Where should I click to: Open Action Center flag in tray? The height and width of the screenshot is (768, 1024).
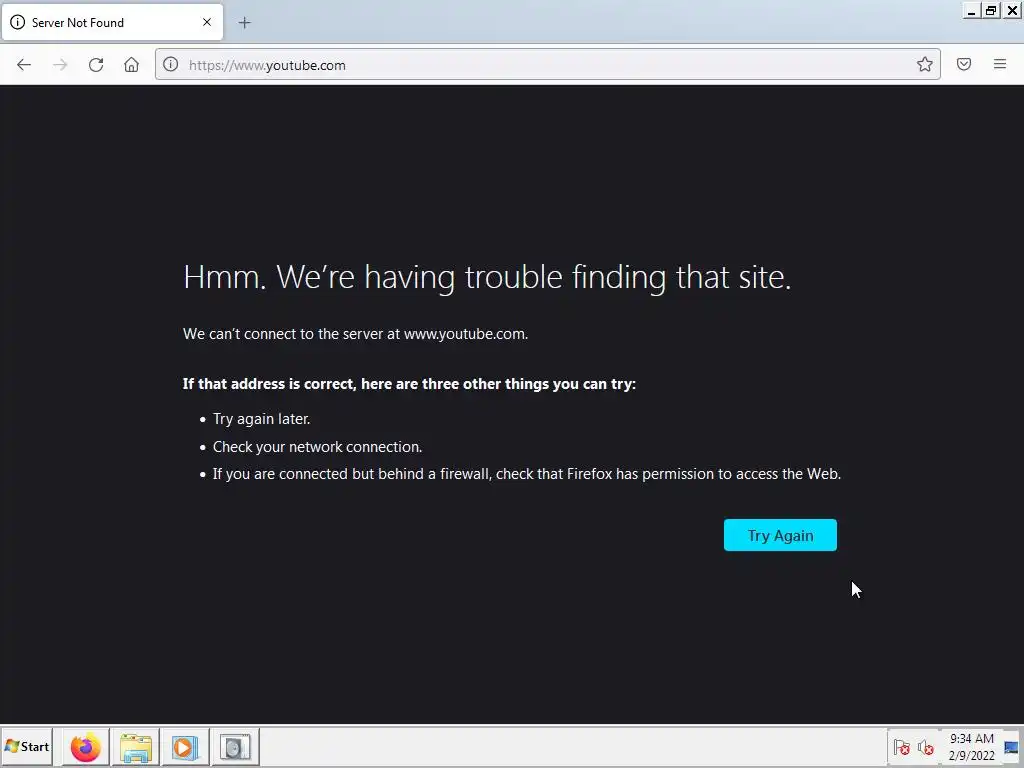(x=901, y=747)
